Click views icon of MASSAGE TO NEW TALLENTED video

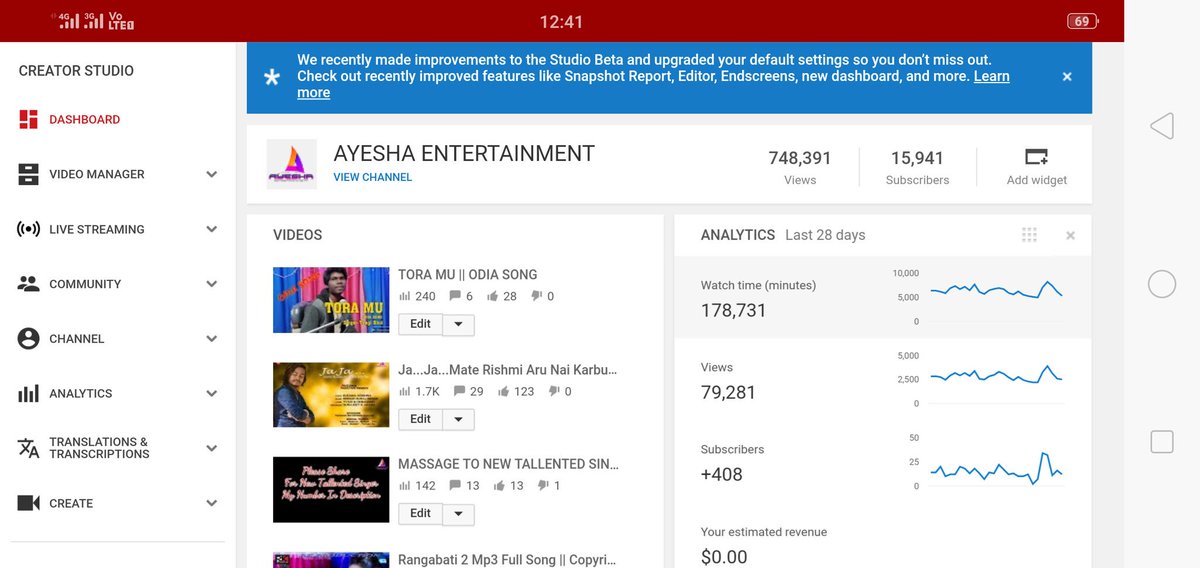click(405, 485)
